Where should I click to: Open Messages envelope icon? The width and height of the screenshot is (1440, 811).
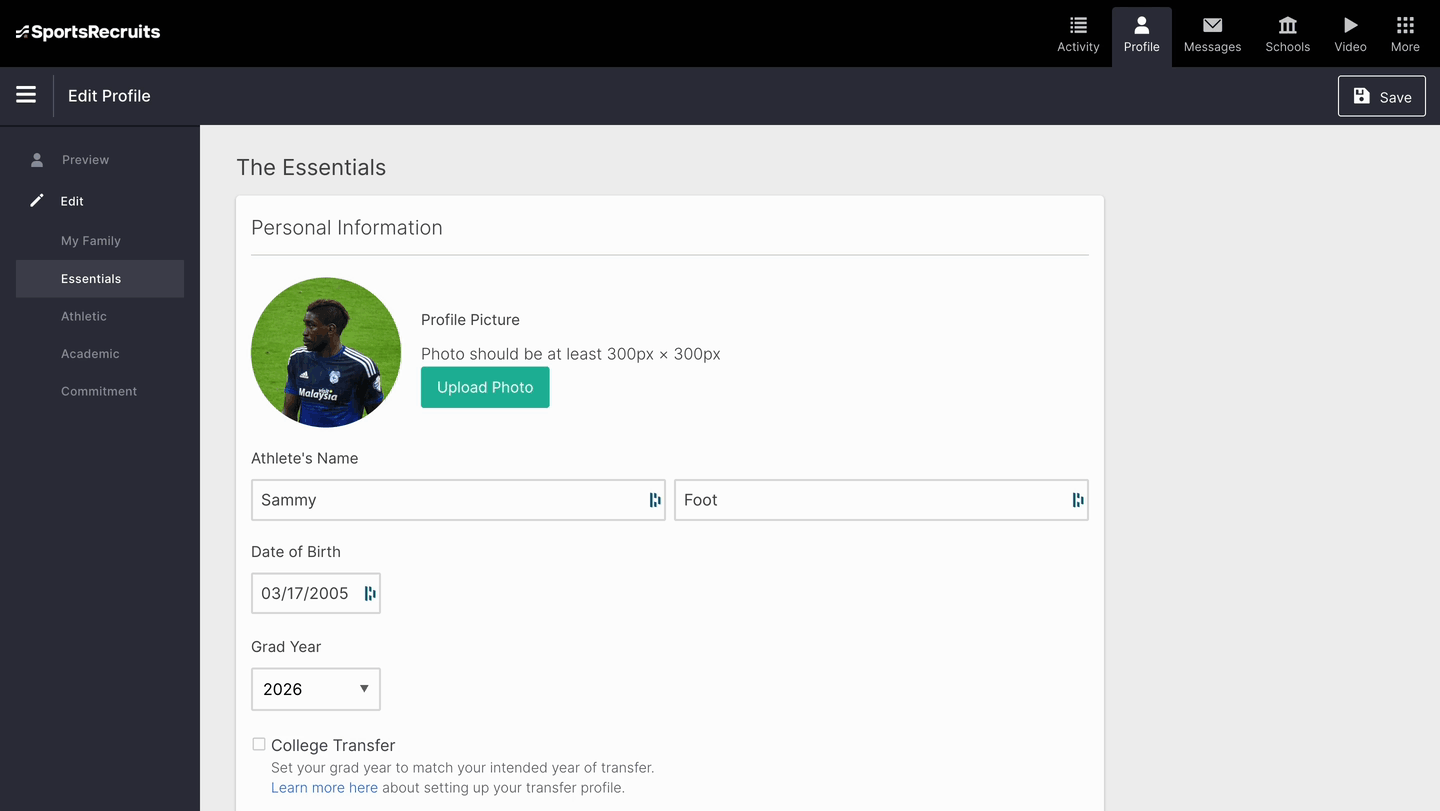(1212, 26)
